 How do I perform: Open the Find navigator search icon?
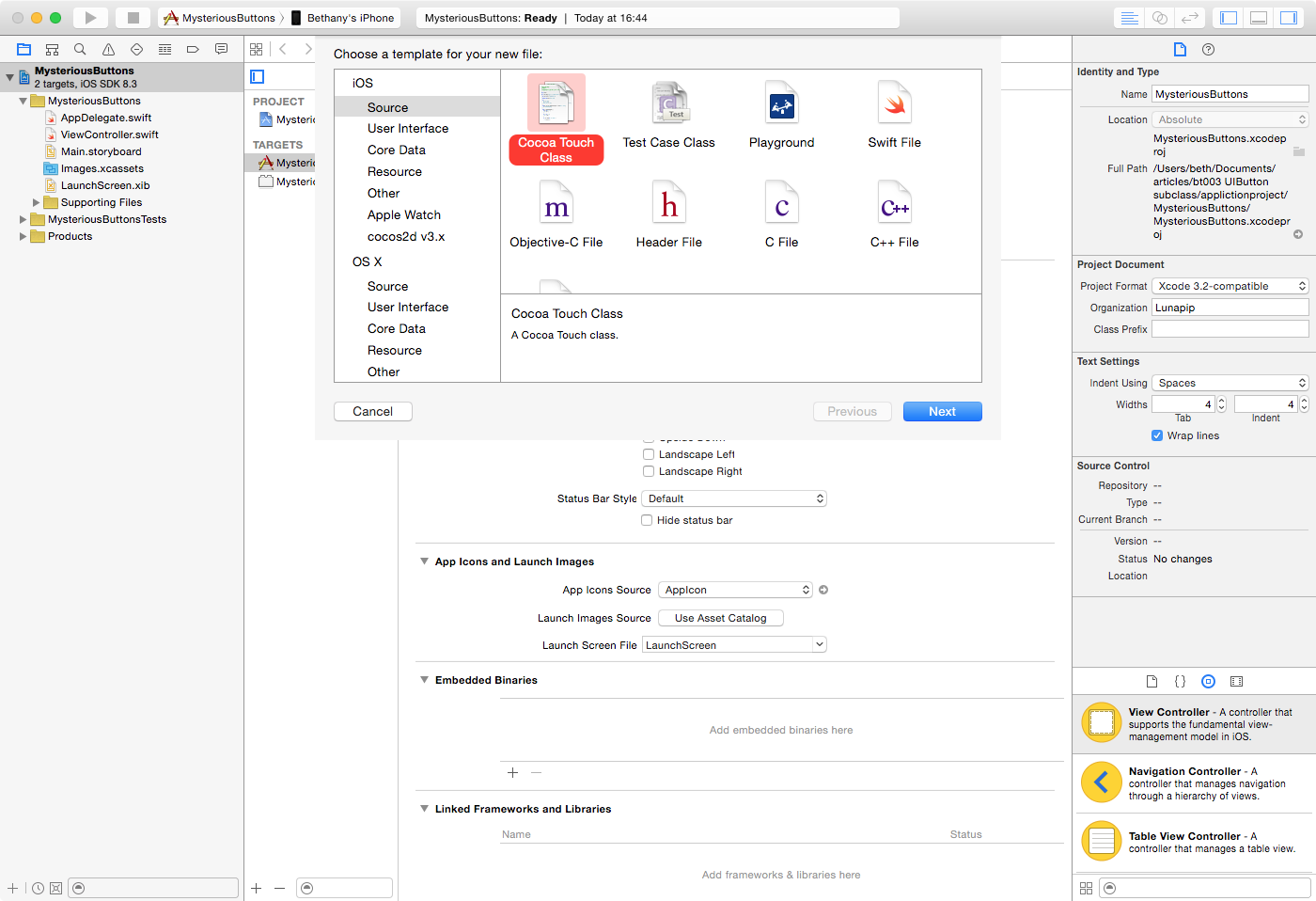(x=80, y=49)
